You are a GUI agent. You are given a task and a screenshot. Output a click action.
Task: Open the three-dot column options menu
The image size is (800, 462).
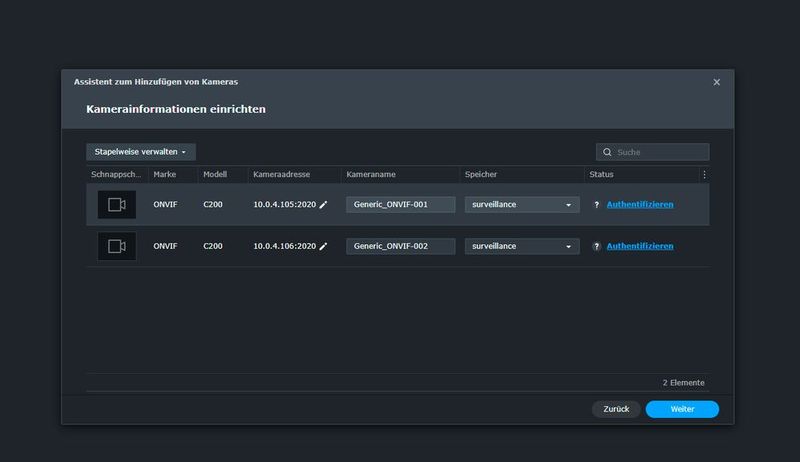704,174
